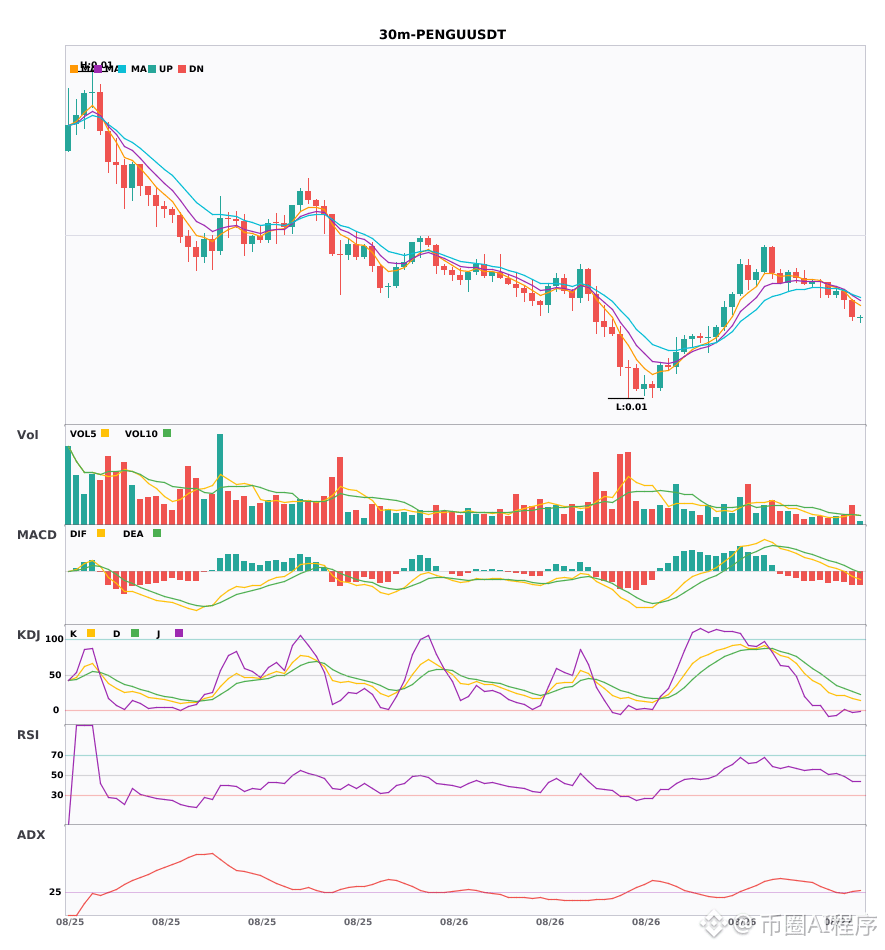
Task: Click the L:0.01 low price label
Action: (631, 407)
